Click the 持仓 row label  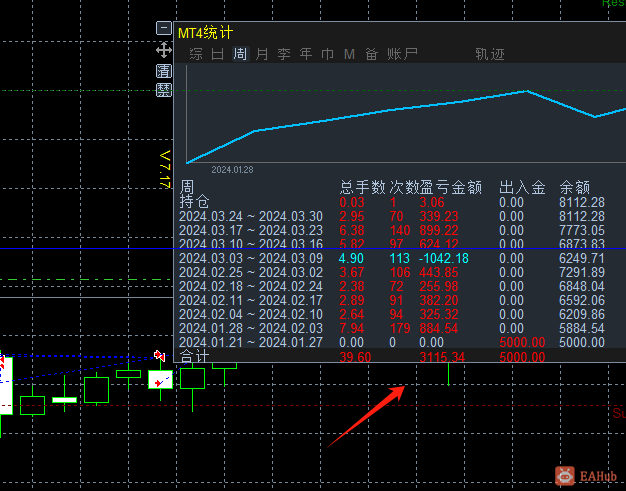coord(194,202)
